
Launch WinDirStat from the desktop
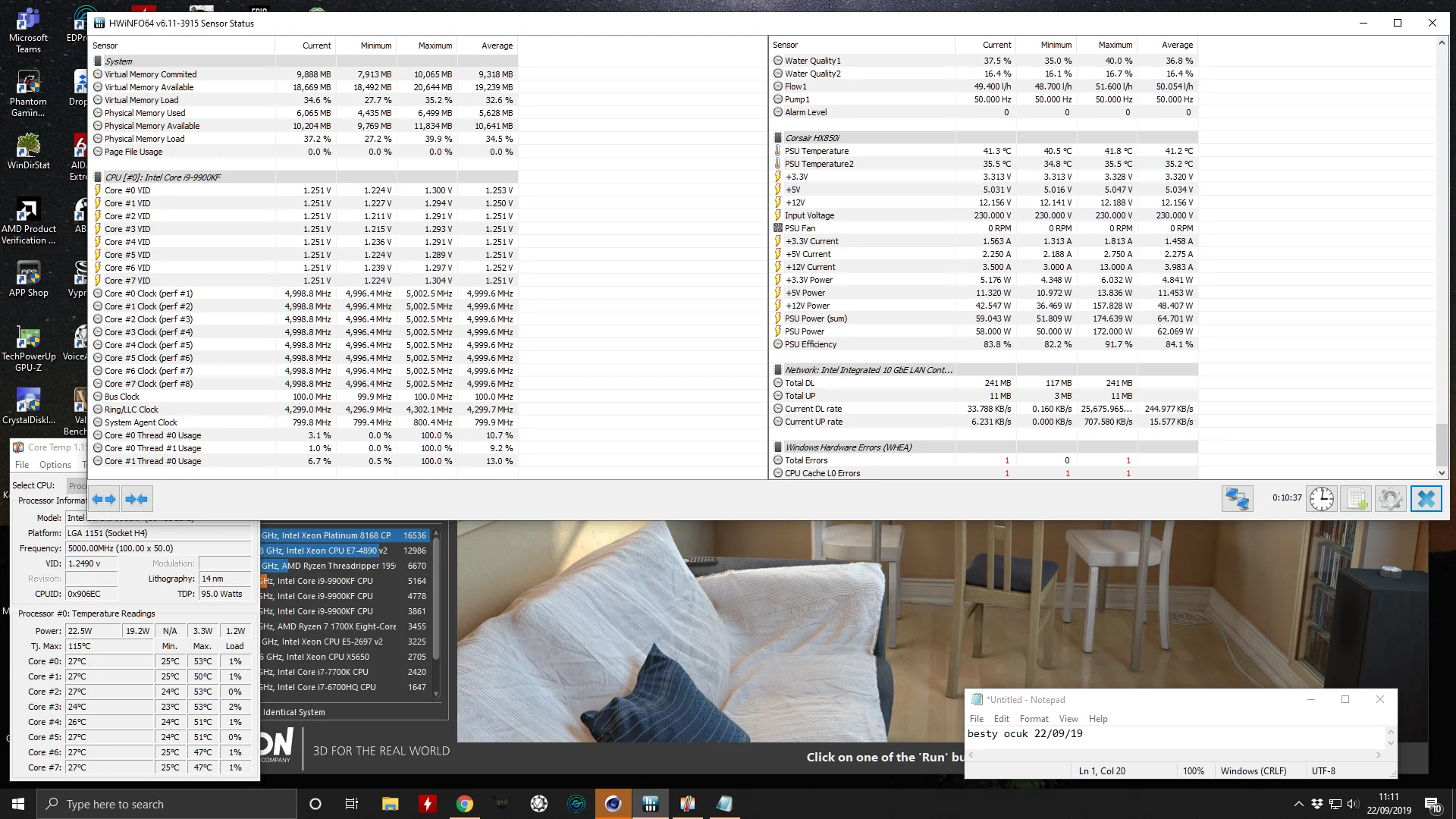(x=28, y=152)
